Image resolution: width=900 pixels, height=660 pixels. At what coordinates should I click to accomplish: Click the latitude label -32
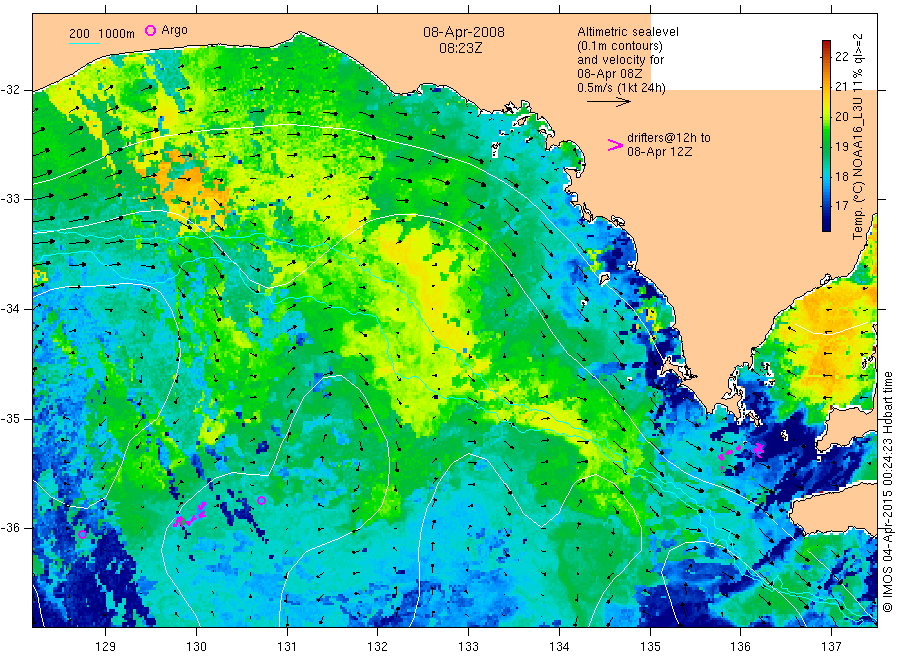(x=10, y=90)
